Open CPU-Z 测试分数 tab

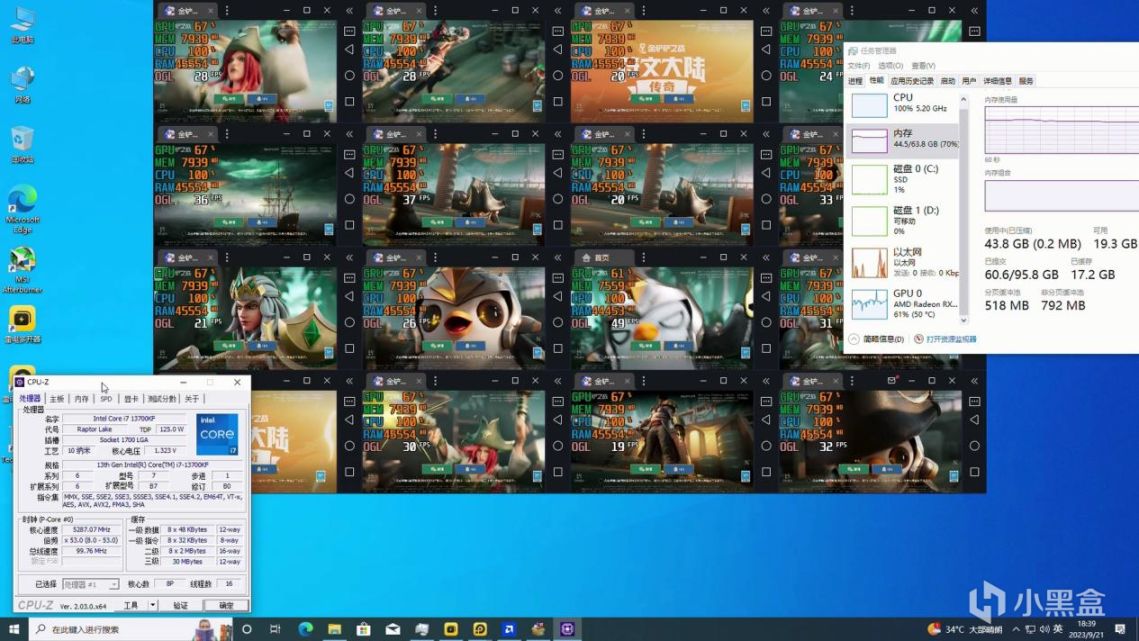click(x=162, y=399)
